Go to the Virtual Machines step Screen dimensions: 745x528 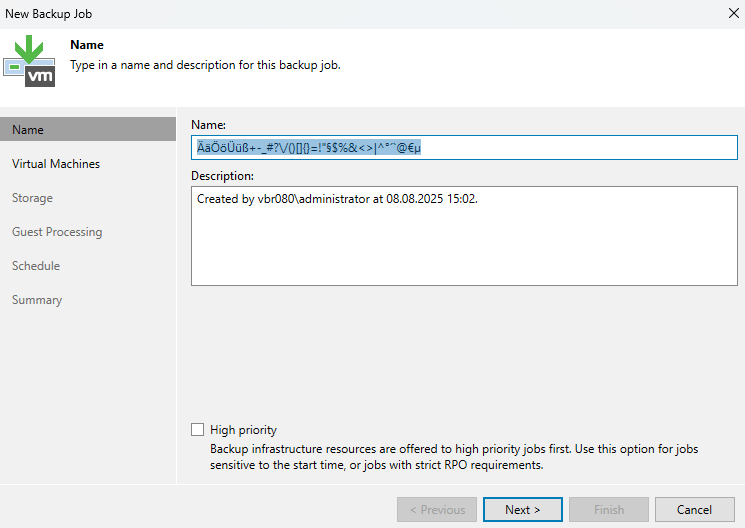[56, 164]
